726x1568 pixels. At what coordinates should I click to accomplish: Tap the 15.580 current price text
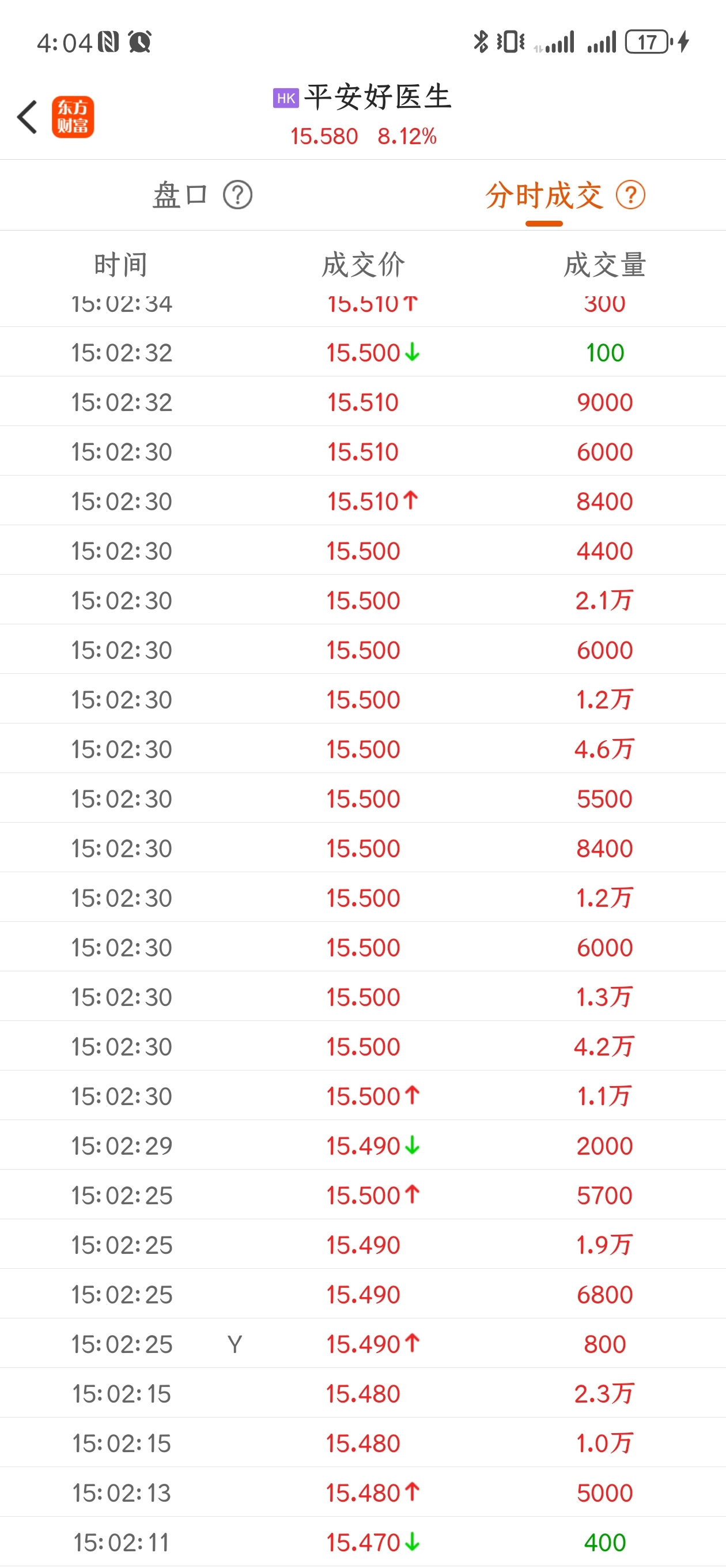324,137
